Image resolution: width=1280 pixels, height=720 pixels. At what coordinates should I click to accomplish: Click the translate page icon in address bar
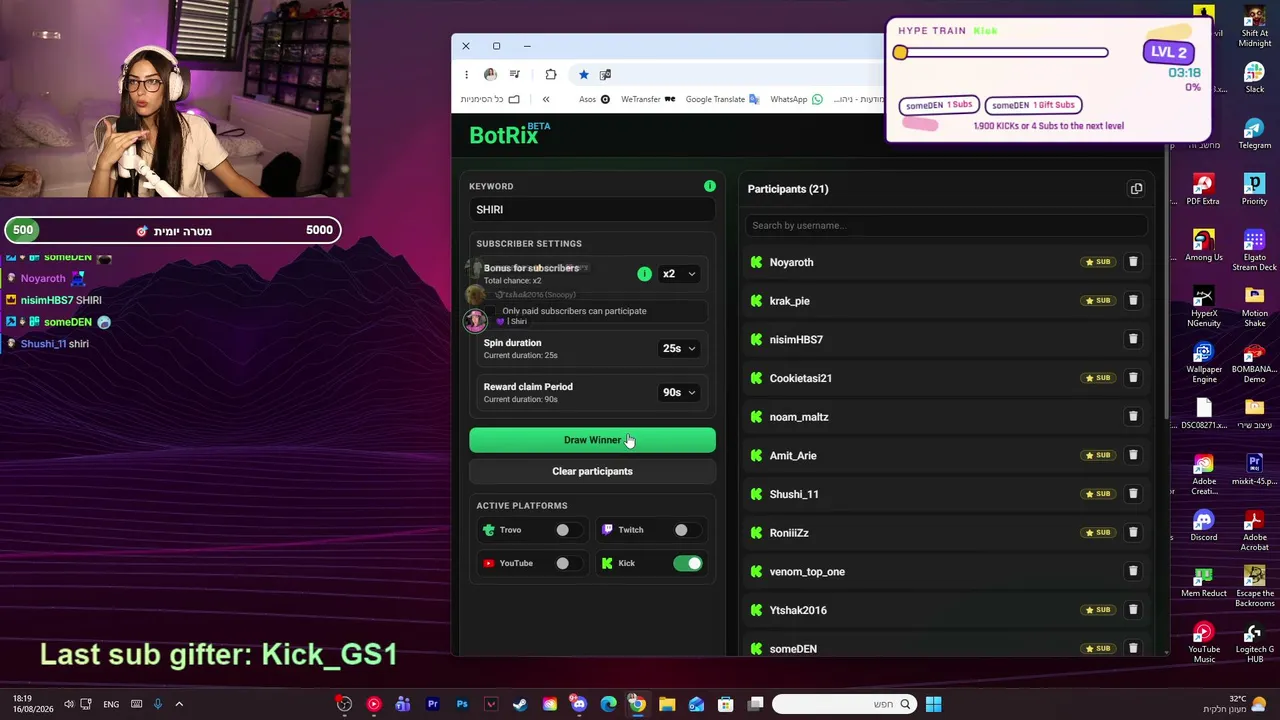(605, 74)
